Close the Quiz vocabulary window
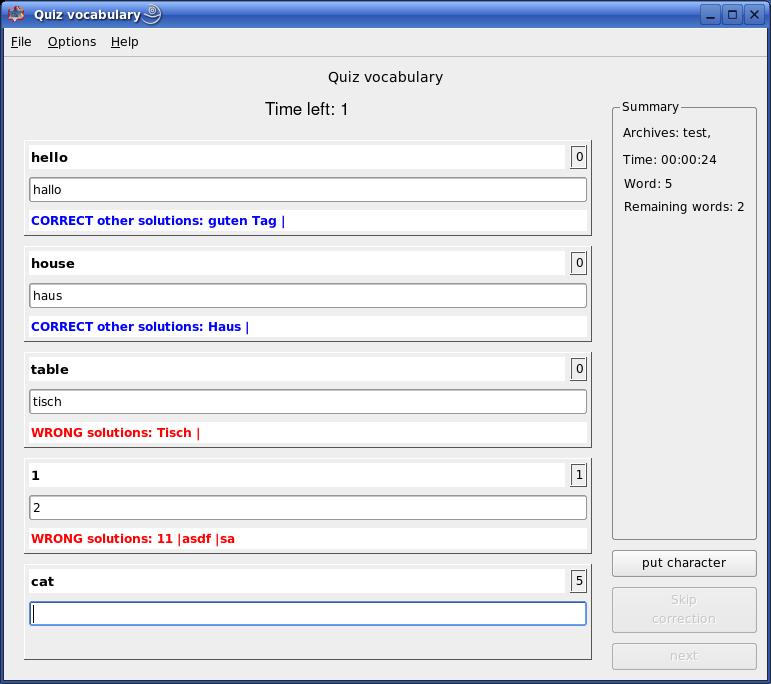Image resolution: width=771 pixels, height=684 pixels. click(754, 15)
